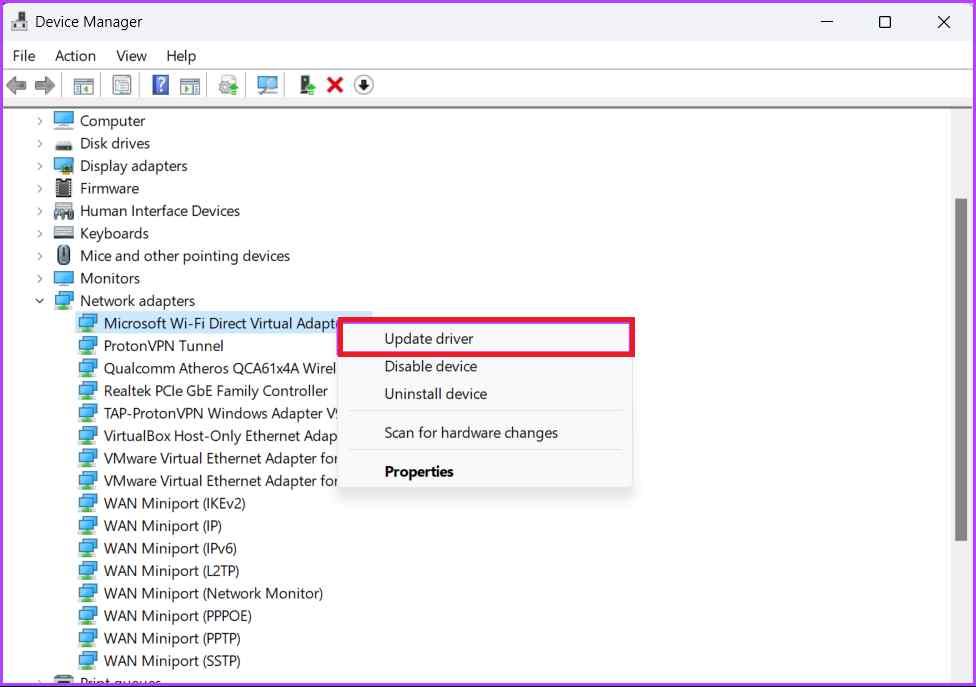The image size is (976, 687).
Task: Click the Forward arrow toolbar icon
Action: pyautogui.click(x=45, y=85)
